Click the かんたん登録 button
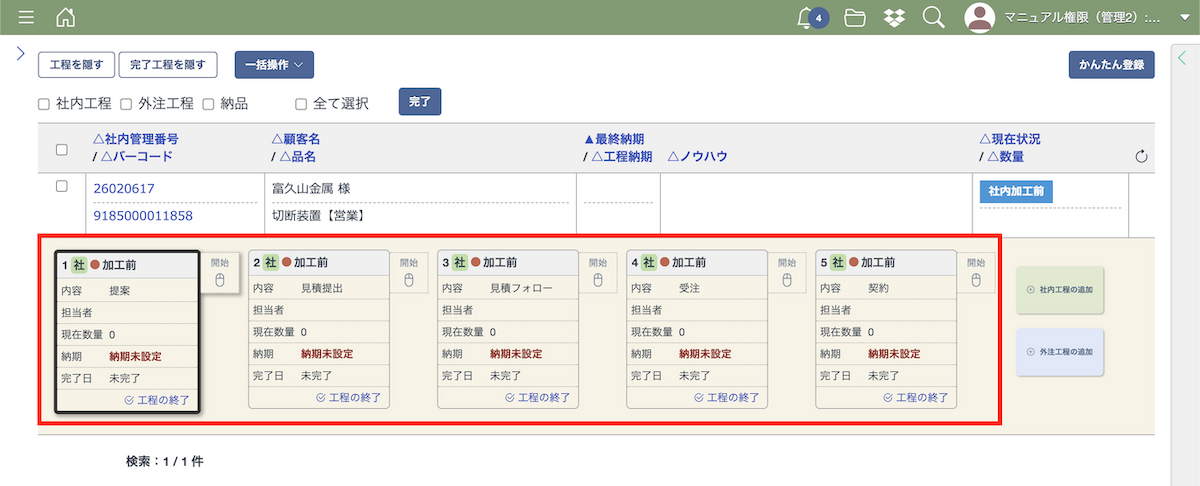The height and width of the screenshot is (486, 1200). click(1111, 64)
